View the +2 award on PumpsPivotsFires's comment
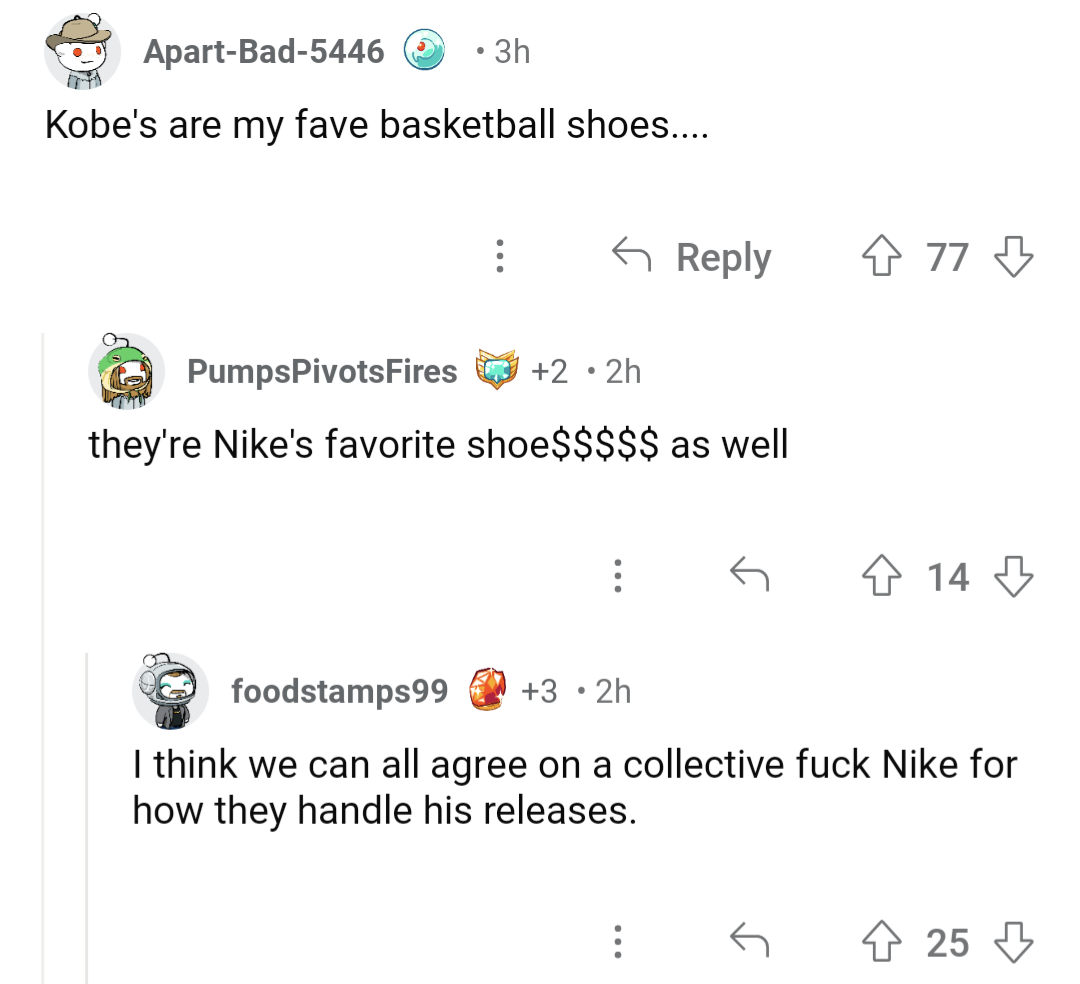 [497, 370]
